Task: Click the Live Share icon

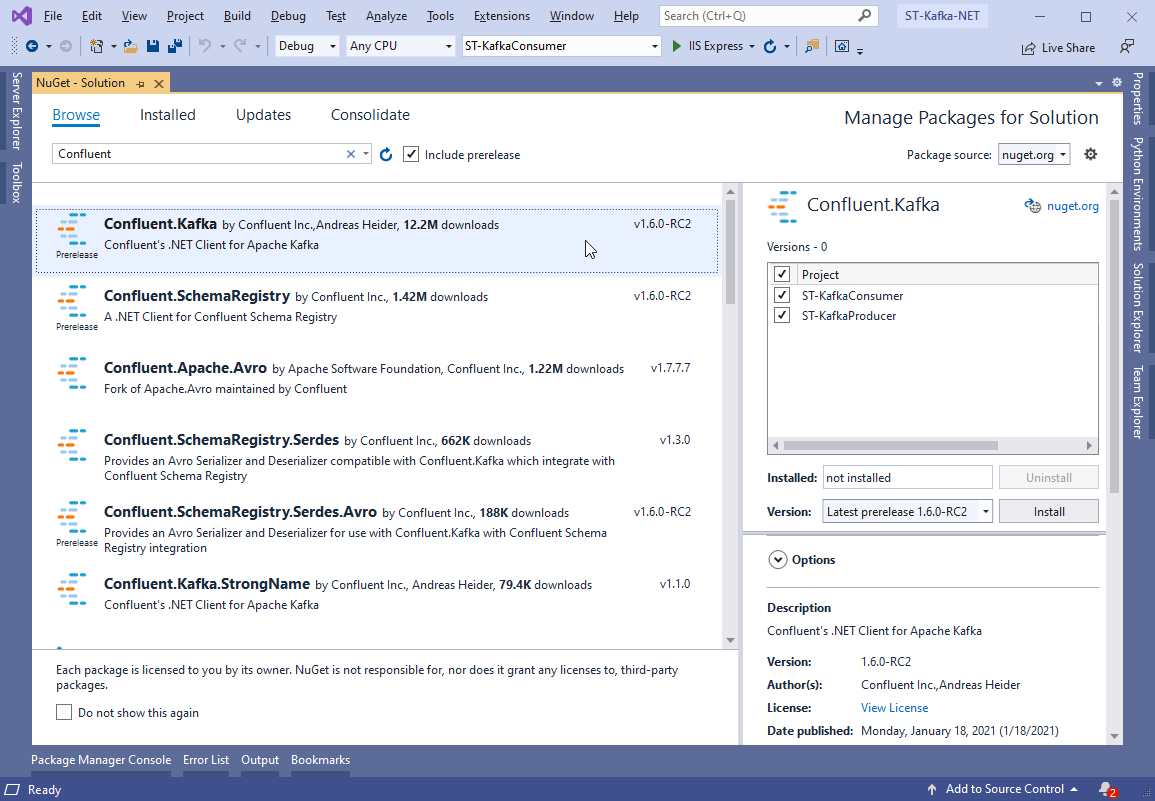Action: click(x=1028, y=48)
